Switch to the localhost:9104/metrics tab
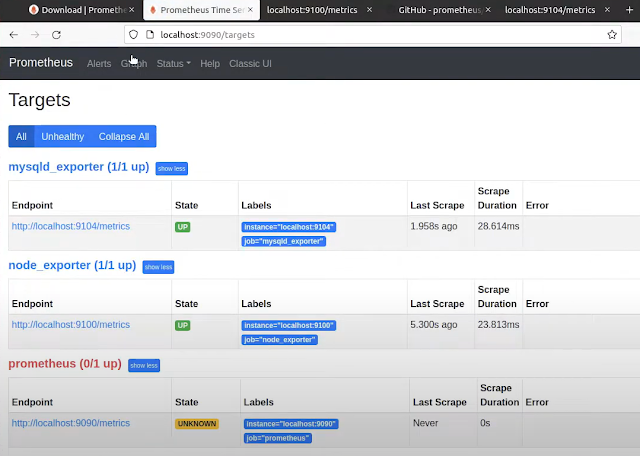Viewport: 640px width, 456px height. (x=550, y=10)
